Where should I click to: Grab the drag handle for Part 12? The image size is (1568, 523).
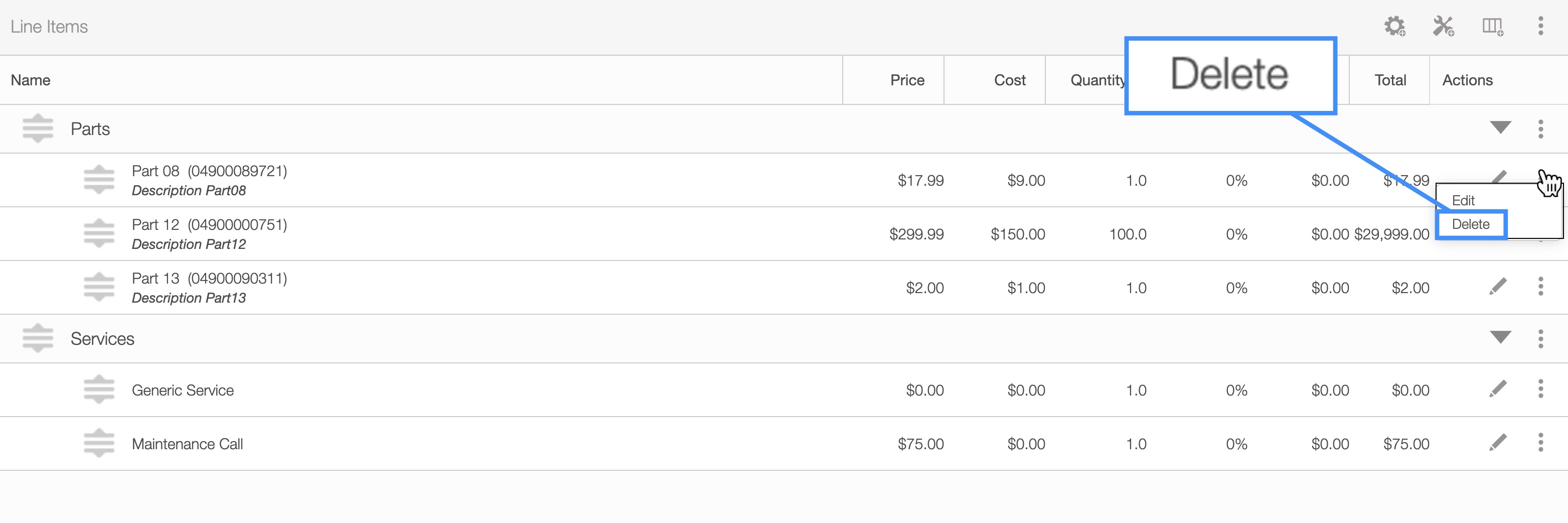click(x=99, y=234)
